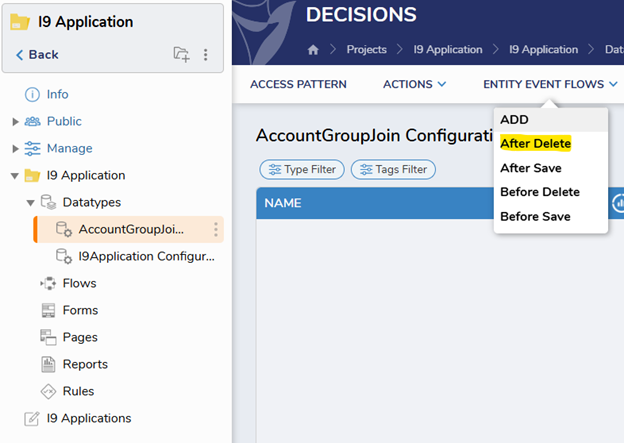Expand the Public tree node

[15, 122]
